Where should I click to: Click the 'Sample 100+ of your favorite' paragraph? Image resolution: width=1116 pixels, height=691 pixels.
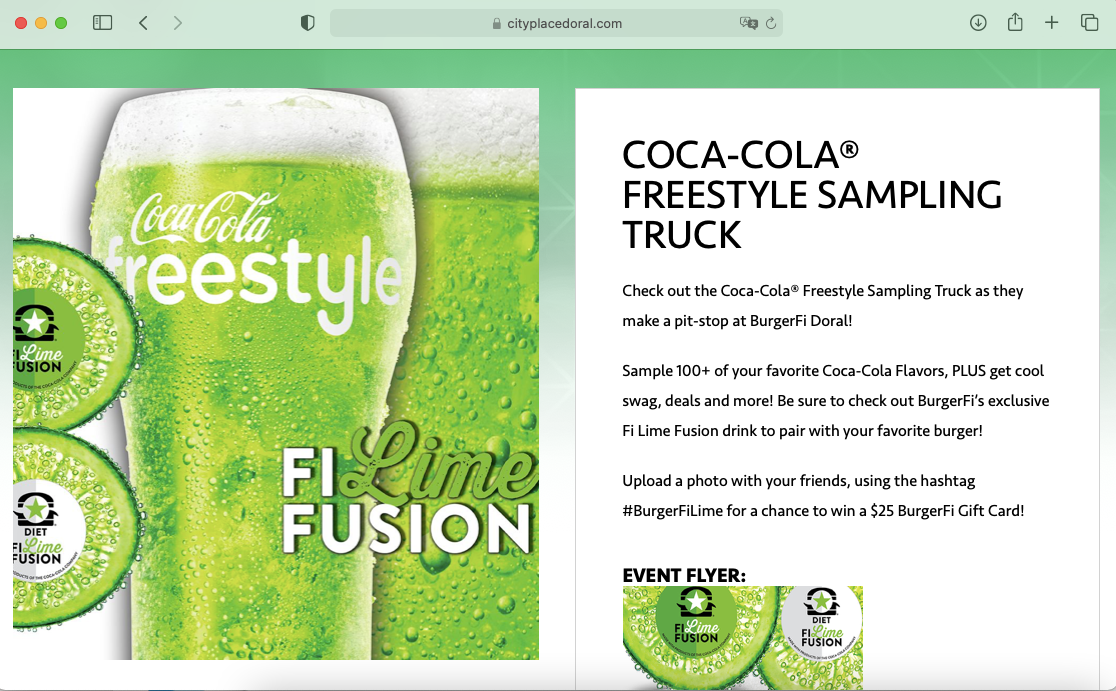836,401
